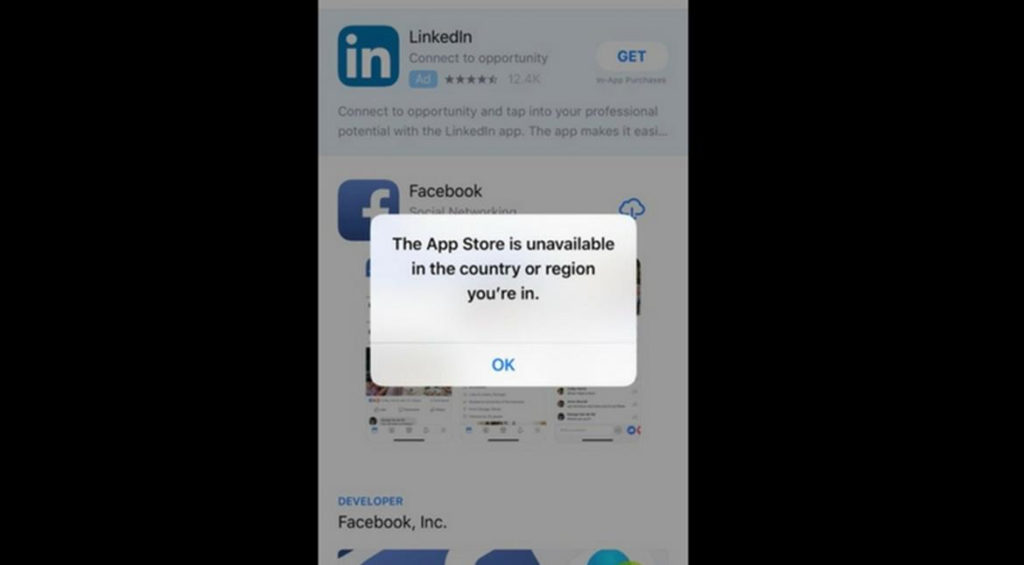1024x565 pixels.
Task: Open the LinkedIn app icon
Action: pyautogui.click(x=368, y=56)
